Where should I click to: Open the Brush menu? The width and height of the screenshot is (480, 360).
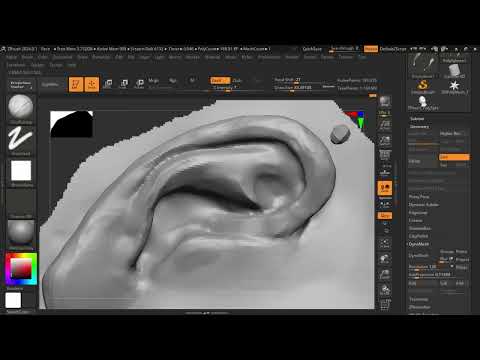[x=27, y=57]
